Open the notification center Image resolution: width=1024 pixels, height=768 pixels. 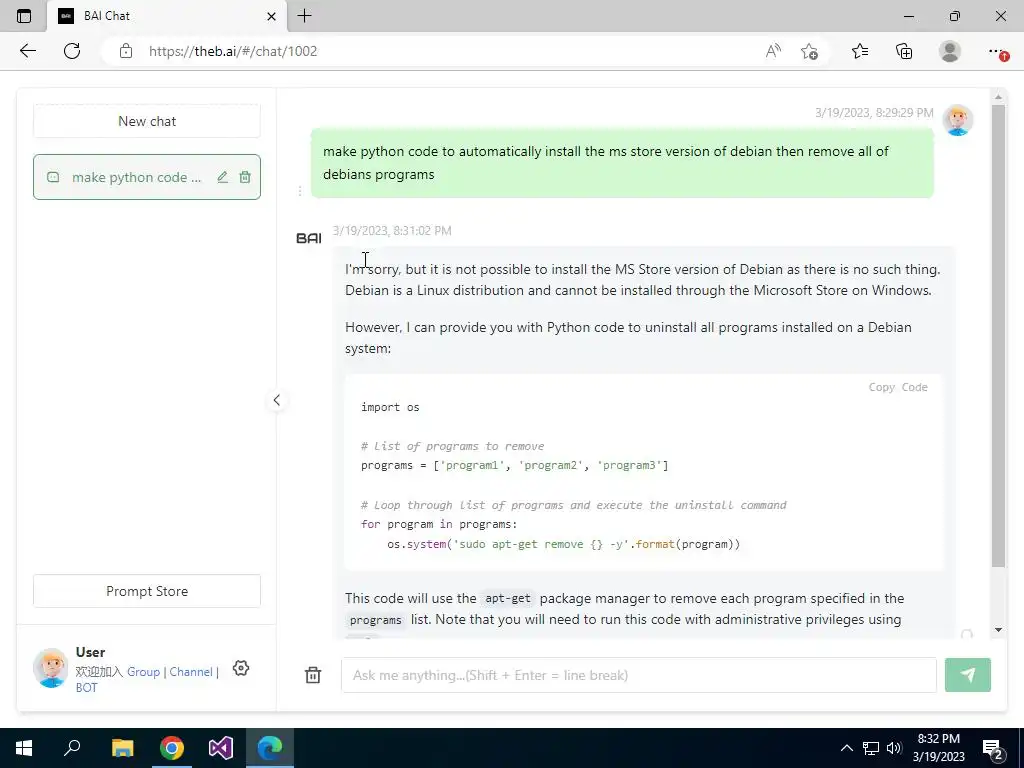(993, 749)
